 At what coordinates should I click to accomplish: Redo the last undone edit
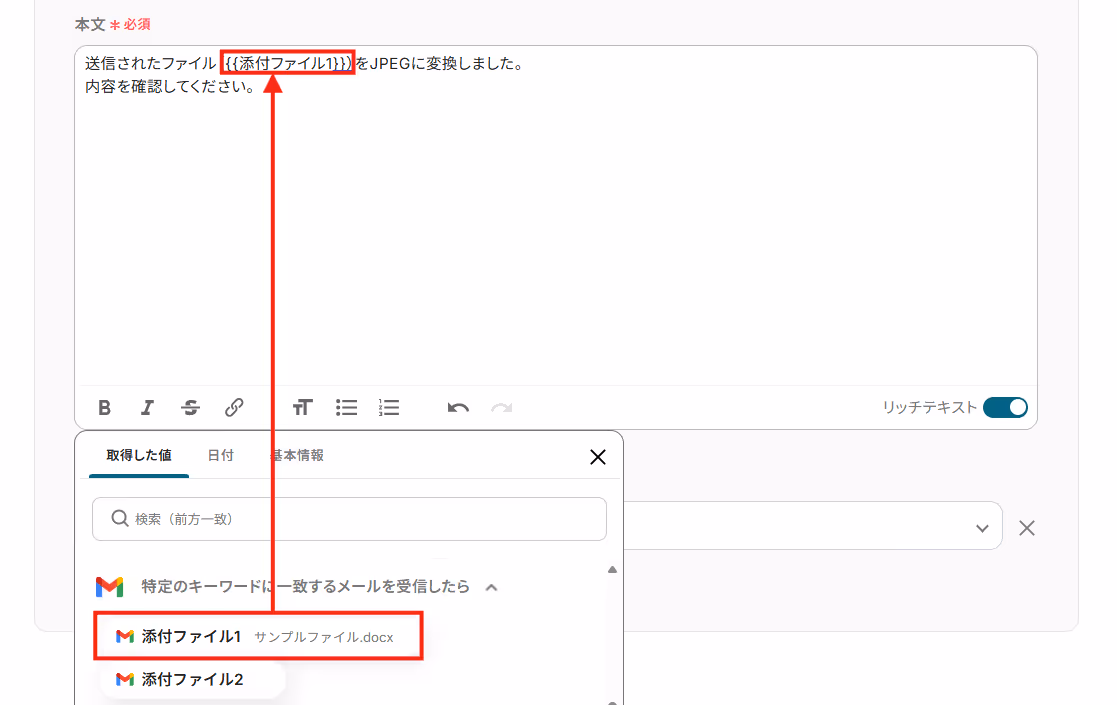point(502,407)
